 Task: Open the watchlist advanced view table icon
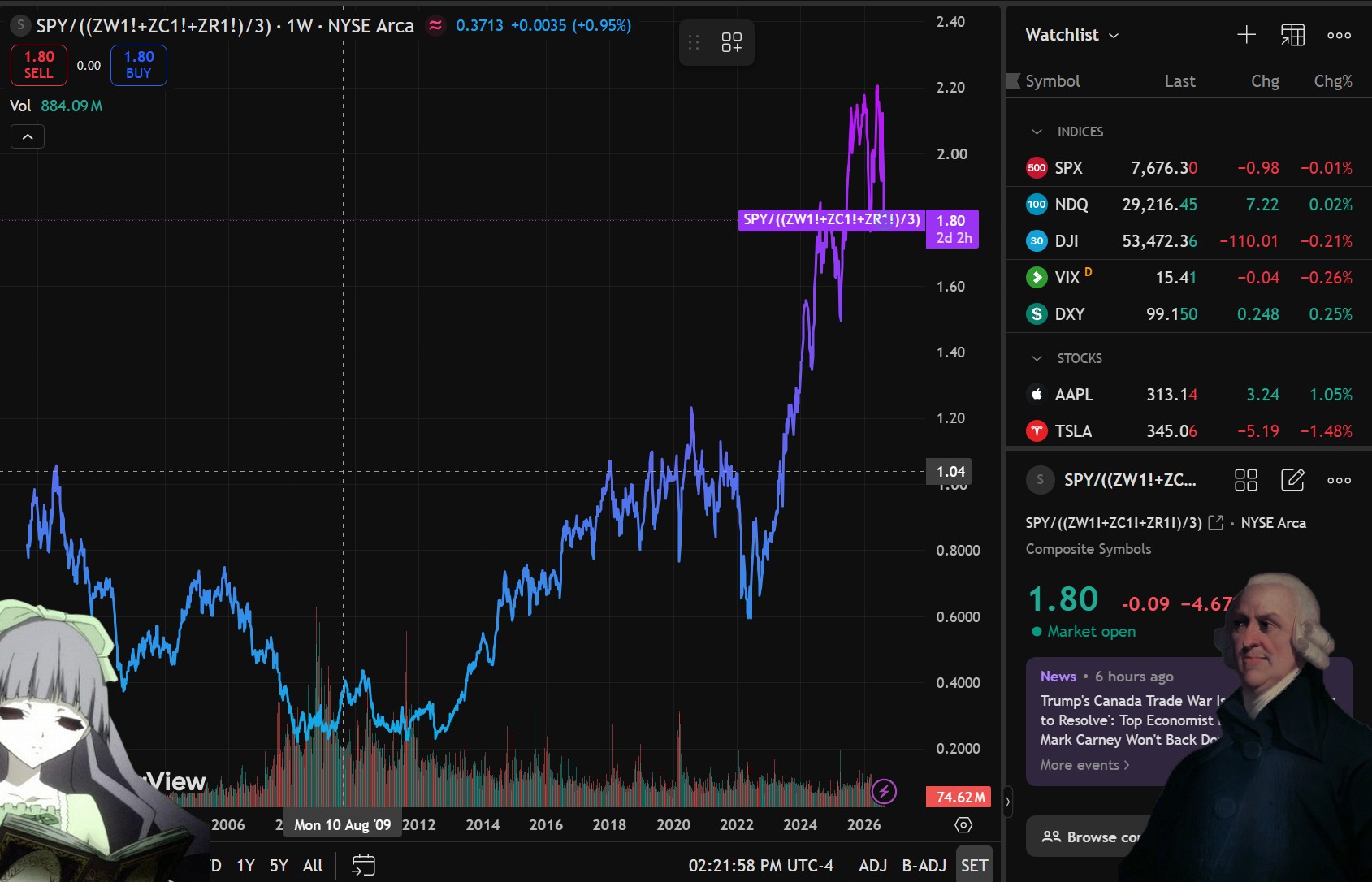(x=1292, y=35)
